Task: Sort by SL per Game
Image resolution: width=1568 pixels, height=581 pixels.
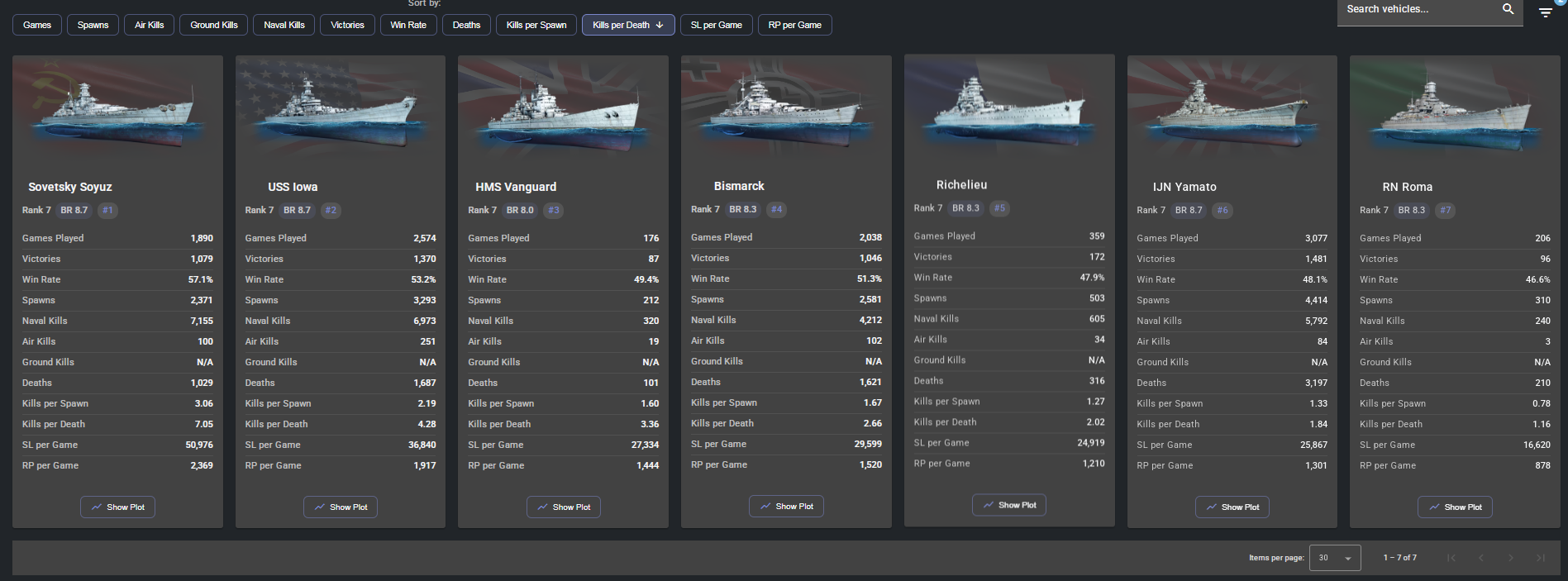Action: click(x=717, y=25)
